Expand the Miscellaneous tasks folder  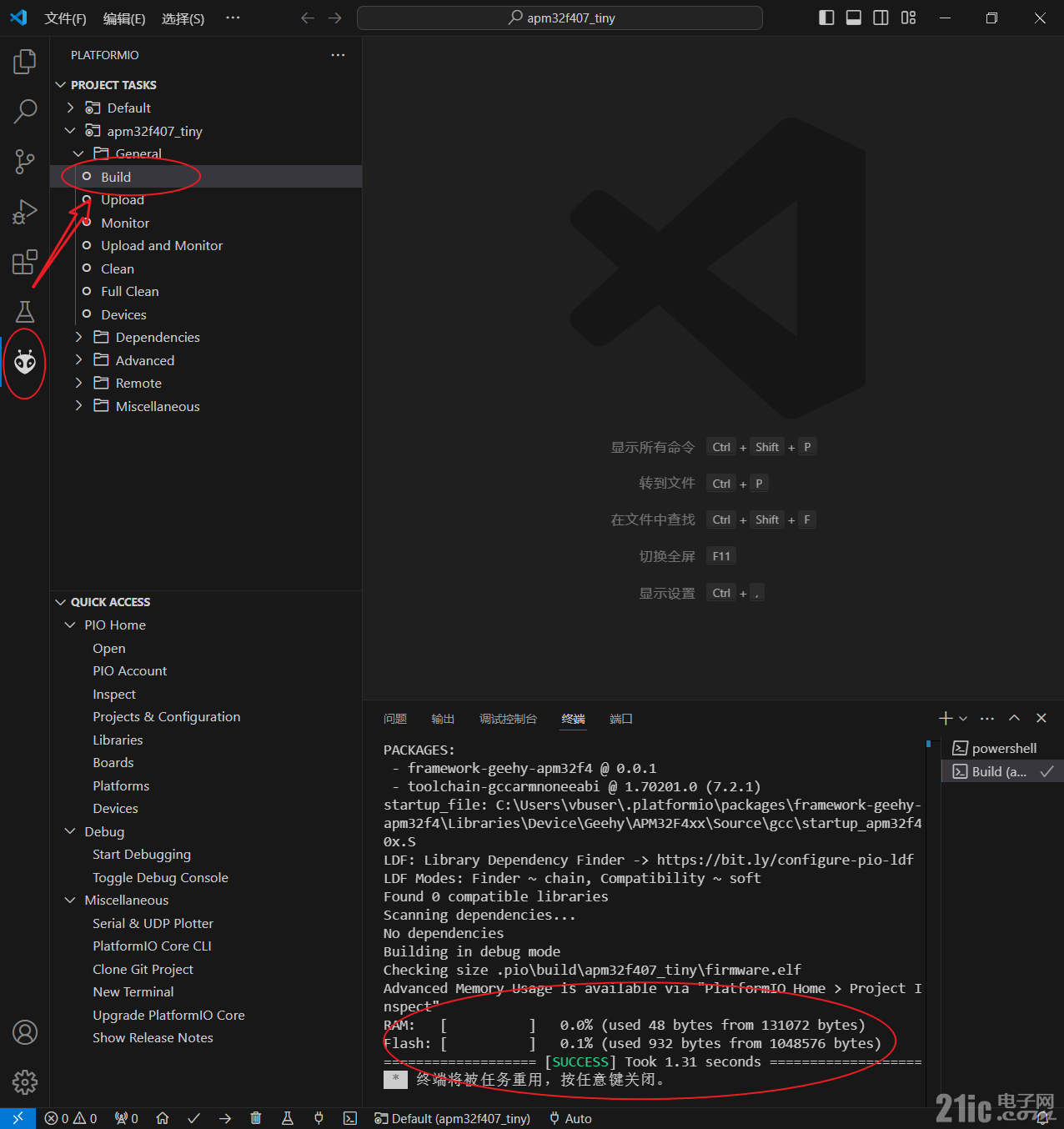(78, 406)
